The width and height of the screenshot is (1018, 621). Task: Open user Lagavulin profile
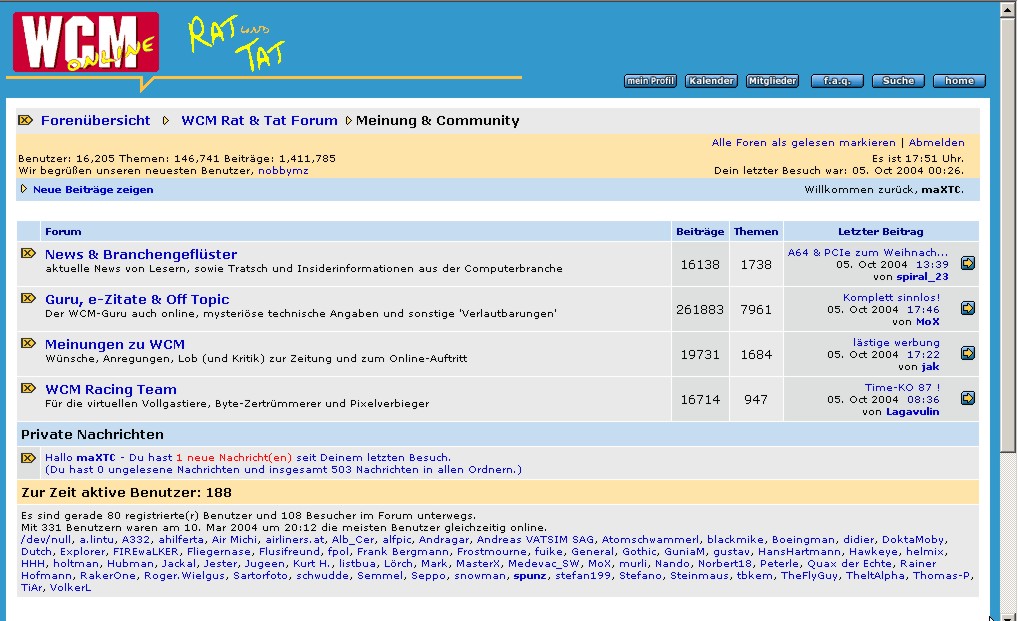pyautogui.click(x=912, y=411)
